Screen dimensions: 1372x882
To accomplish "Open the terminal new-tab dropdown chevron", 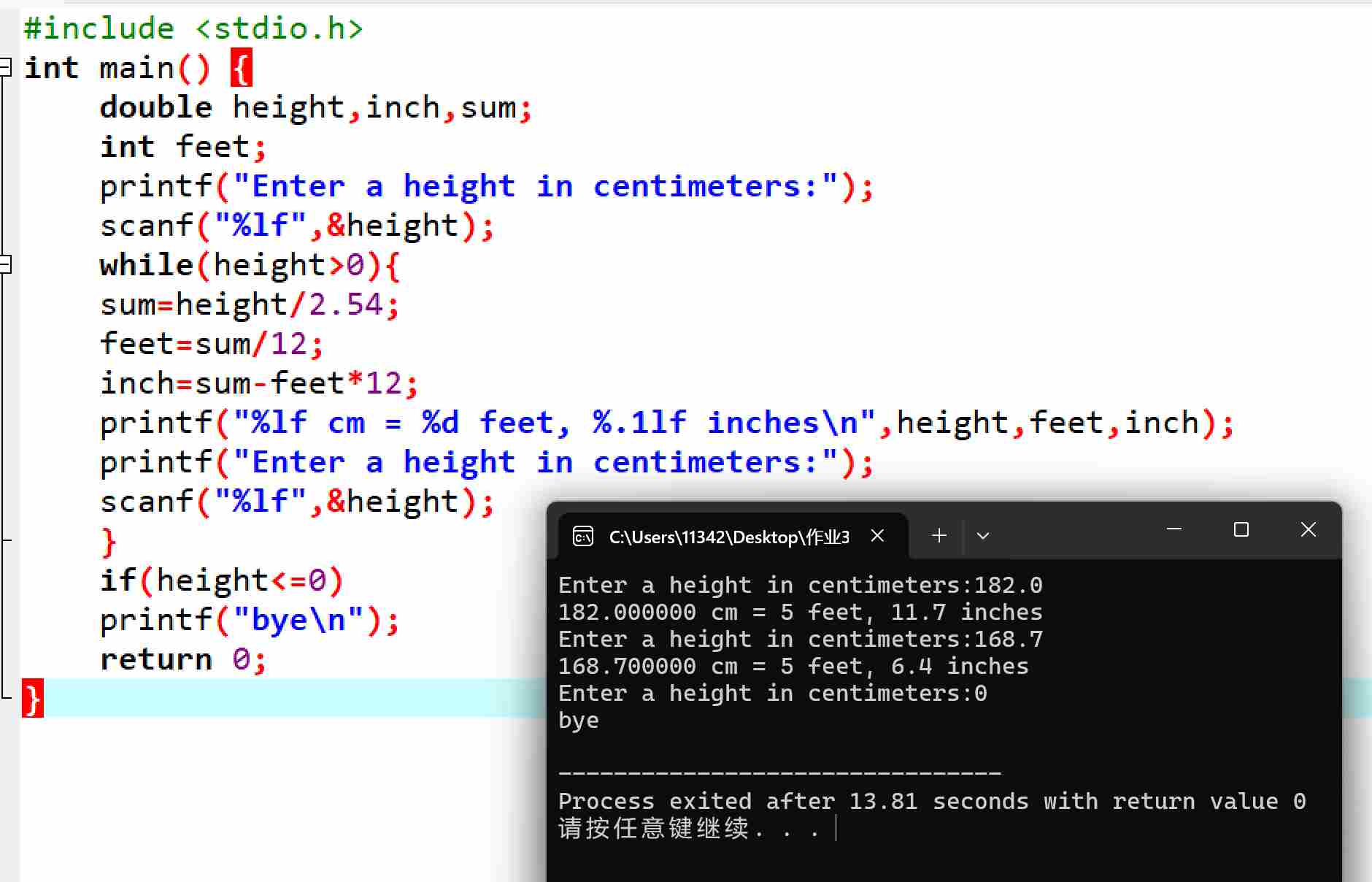I will tap(983, 536).
